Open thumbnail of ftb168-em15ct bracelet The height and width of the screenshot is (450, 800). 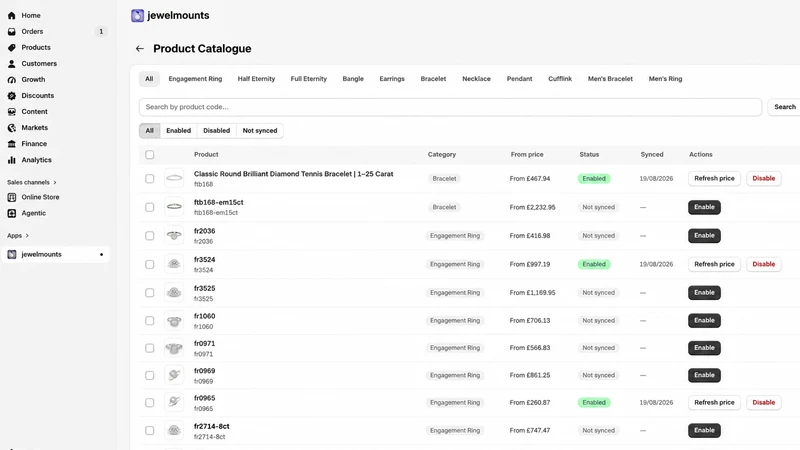coord(174,207)
